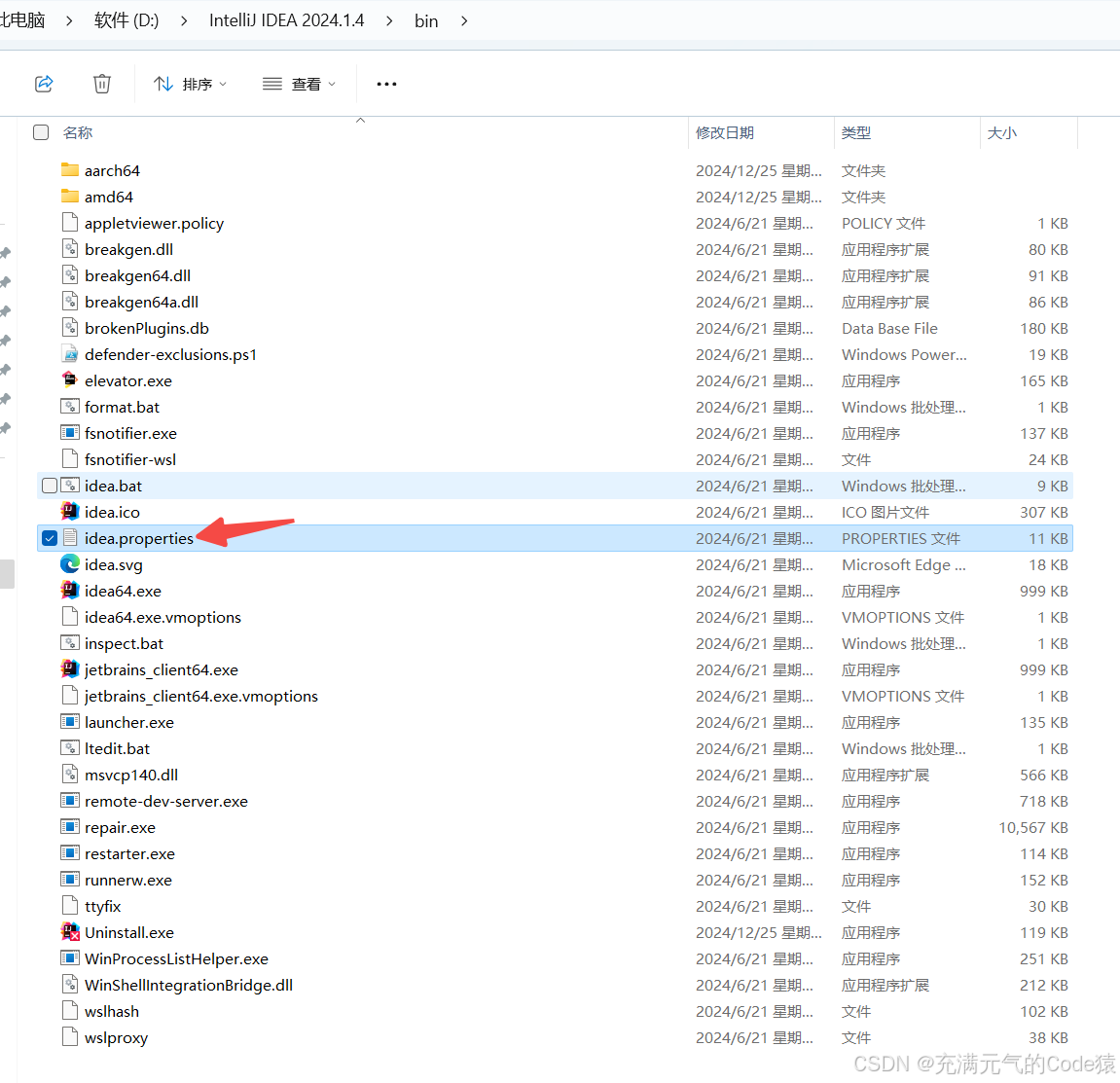Select the fsnotifier.exe icon
The width and height of the screenshot is (1120, 1083).
[70, 433]
